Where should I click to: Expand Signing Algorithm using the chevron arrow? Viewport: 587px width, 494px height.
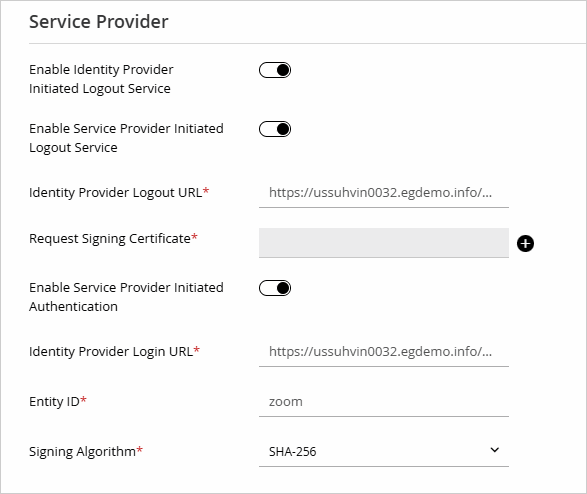[x=495, y=450]
